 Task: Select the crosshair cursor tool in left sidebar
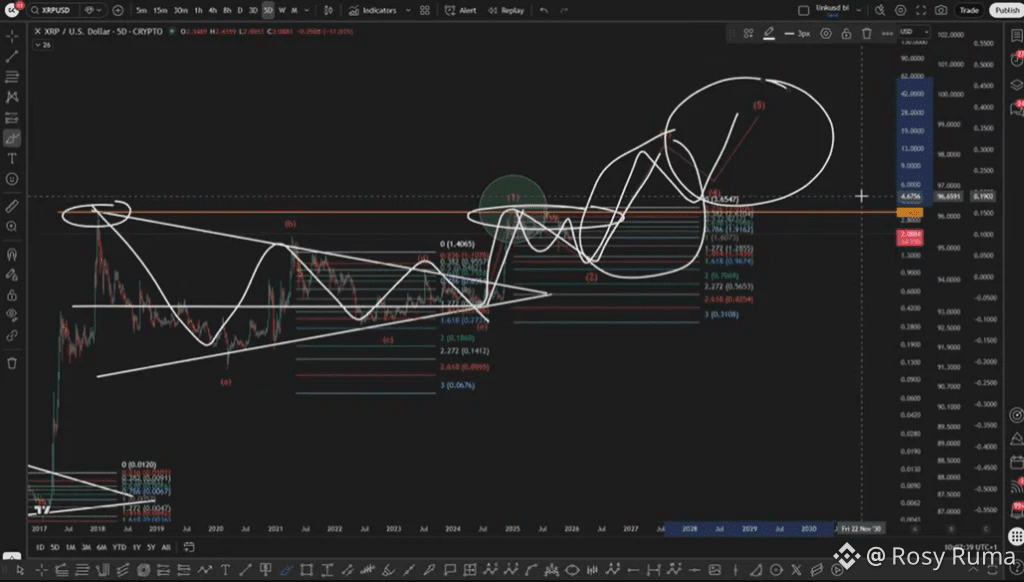pos(12,37)
